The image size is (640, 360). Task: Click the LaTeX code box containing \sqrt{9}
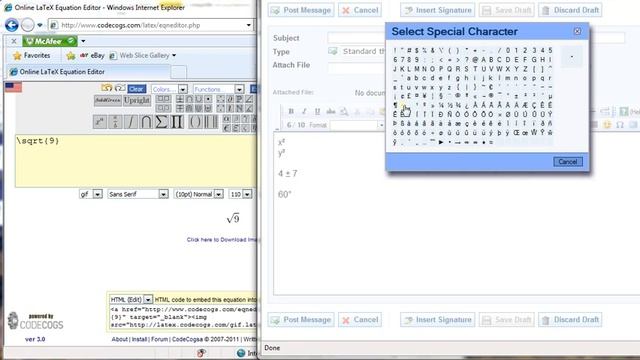coord(136,161)
